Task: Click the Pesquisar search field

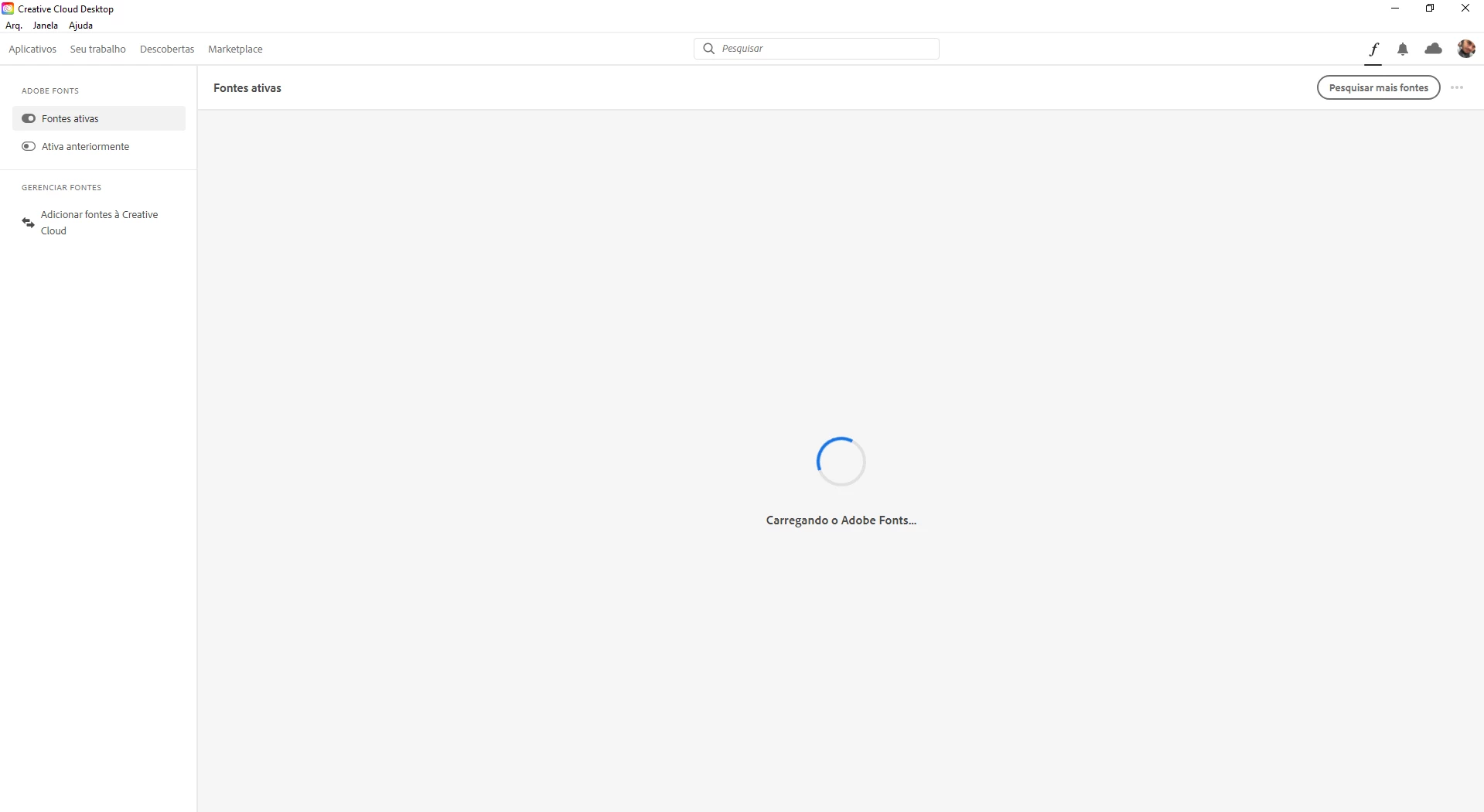Action: (x=817, y=48)
